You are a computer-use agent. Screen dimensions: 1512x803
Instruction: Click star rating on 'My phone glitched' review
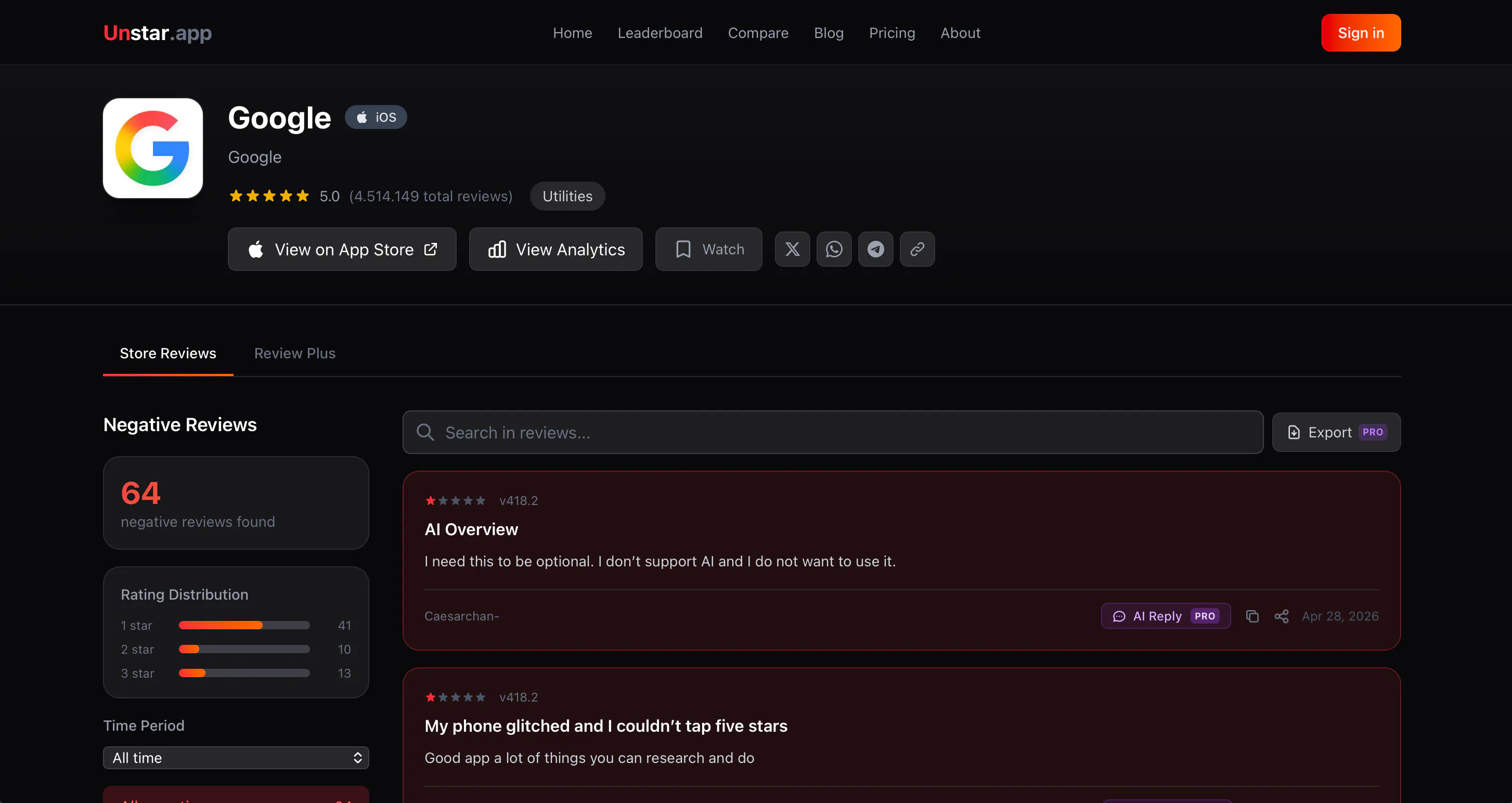coord(456,697)
